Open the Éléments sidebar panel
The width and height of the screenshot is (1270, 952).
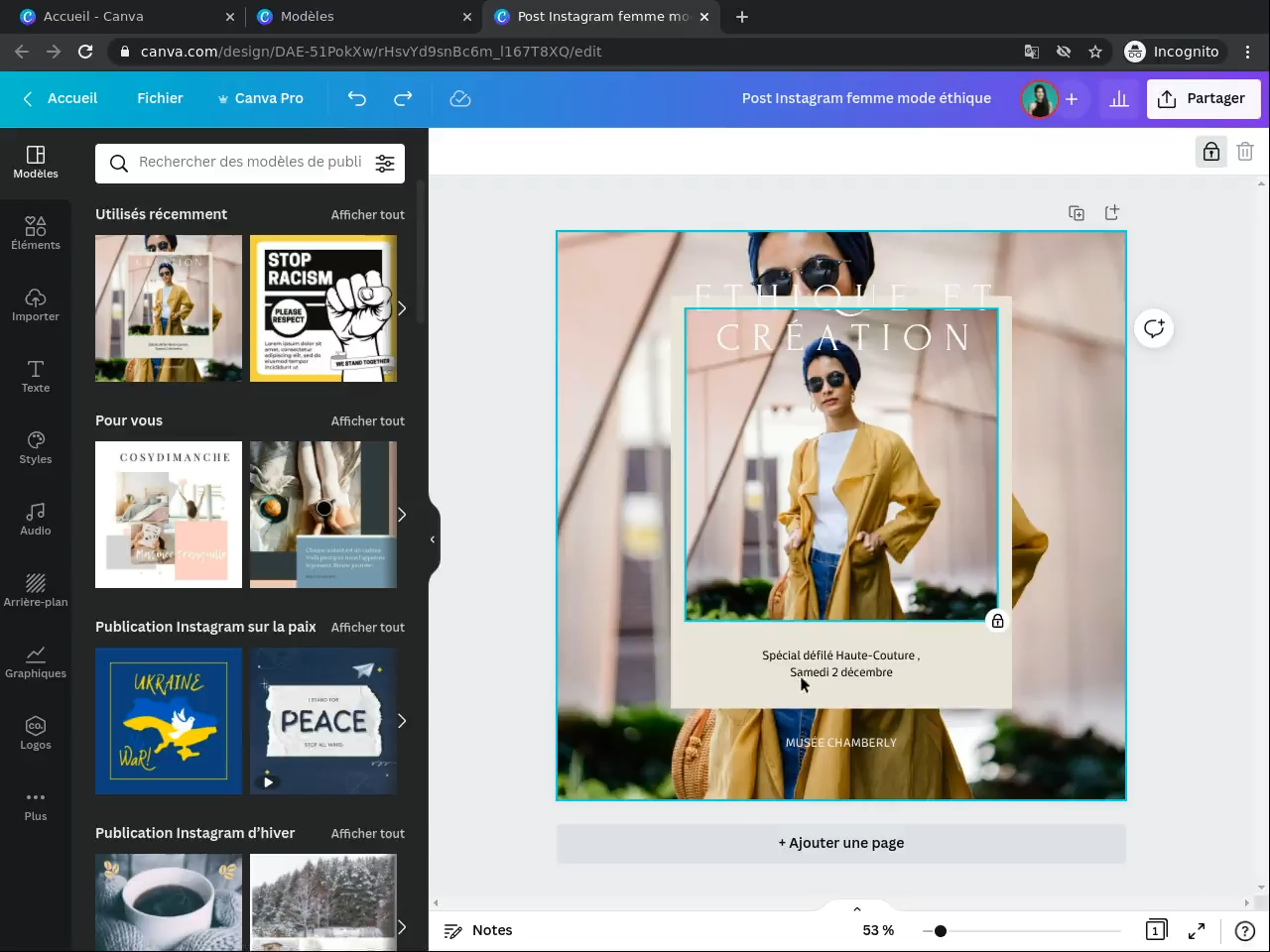[36, 233]
